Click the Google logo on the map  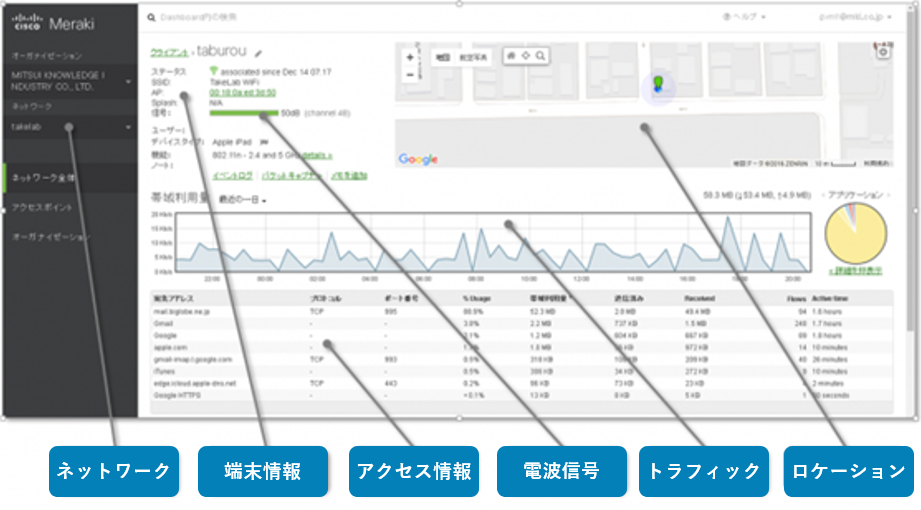tap(418, 159)
